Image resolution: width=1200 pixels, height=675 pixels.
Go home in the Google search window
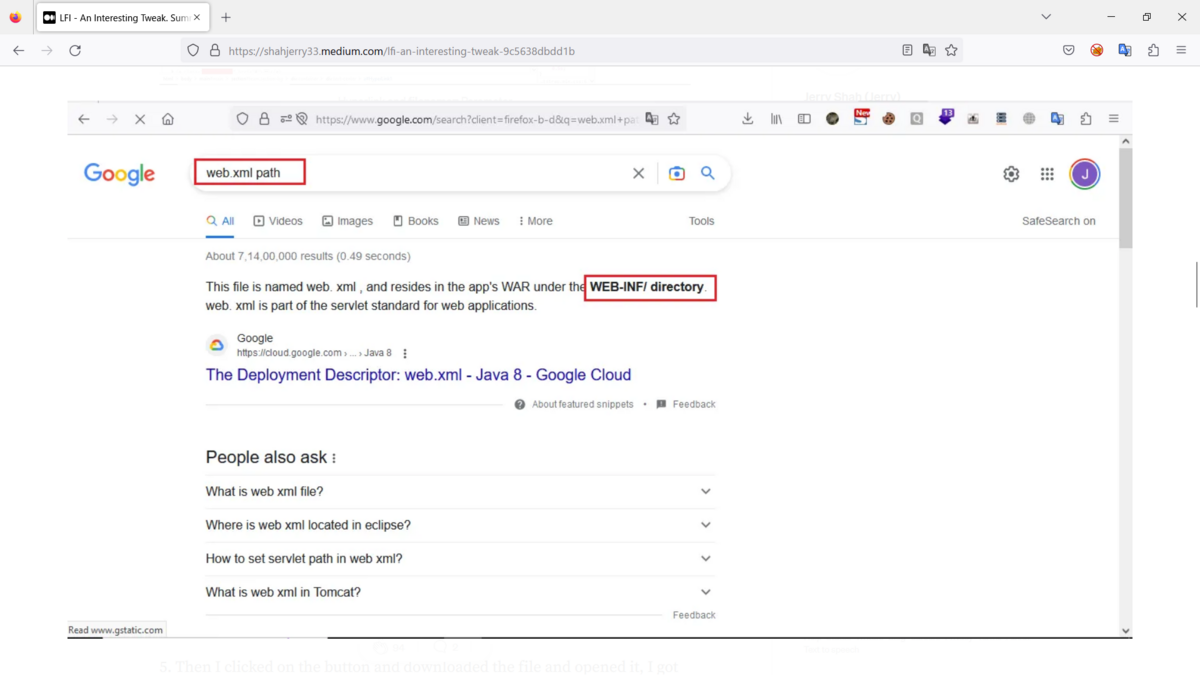(x=168, y=119)
